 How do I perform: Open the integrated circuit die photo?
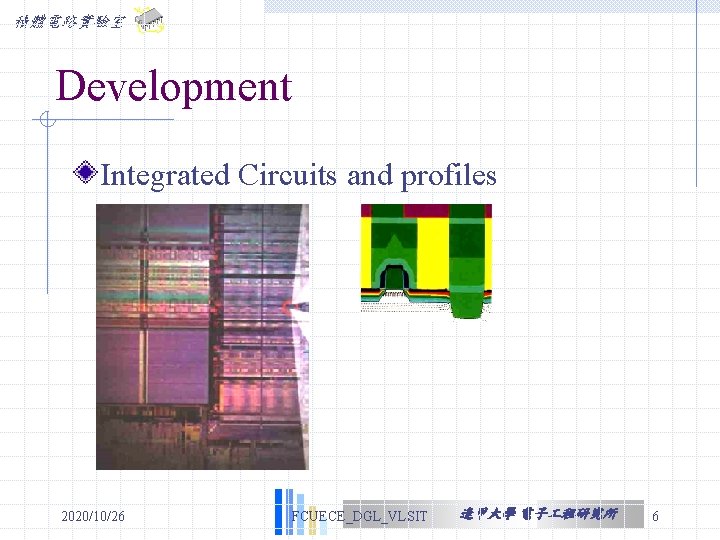[x=202, y=337]
